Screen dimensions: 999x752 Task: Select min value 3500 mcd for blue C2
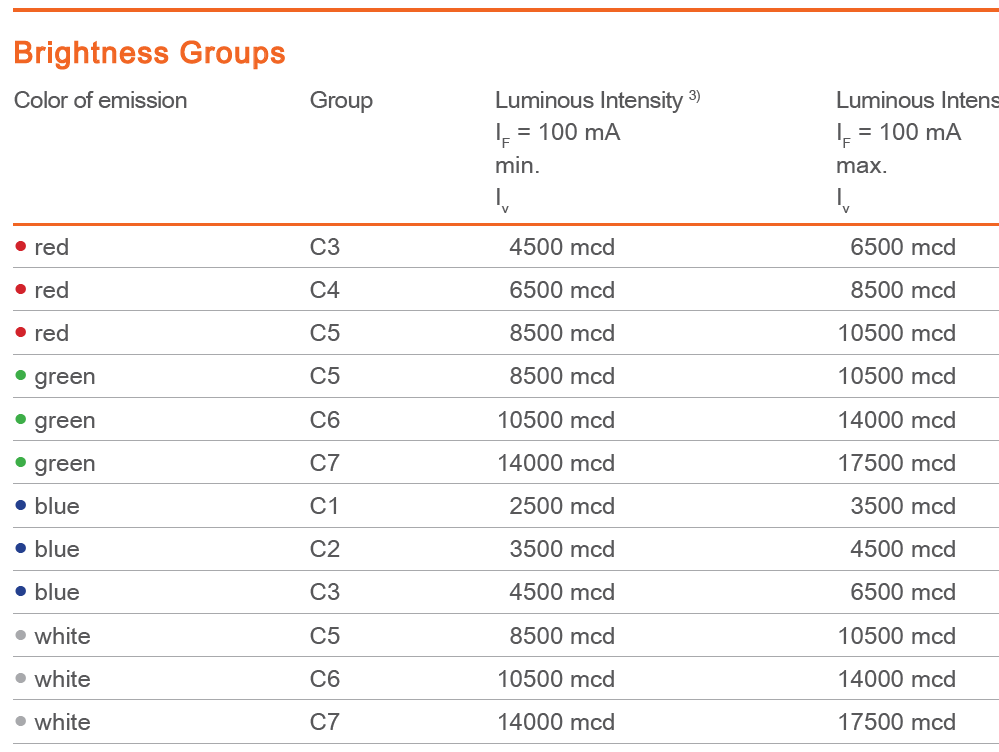(x=562, y=549)
